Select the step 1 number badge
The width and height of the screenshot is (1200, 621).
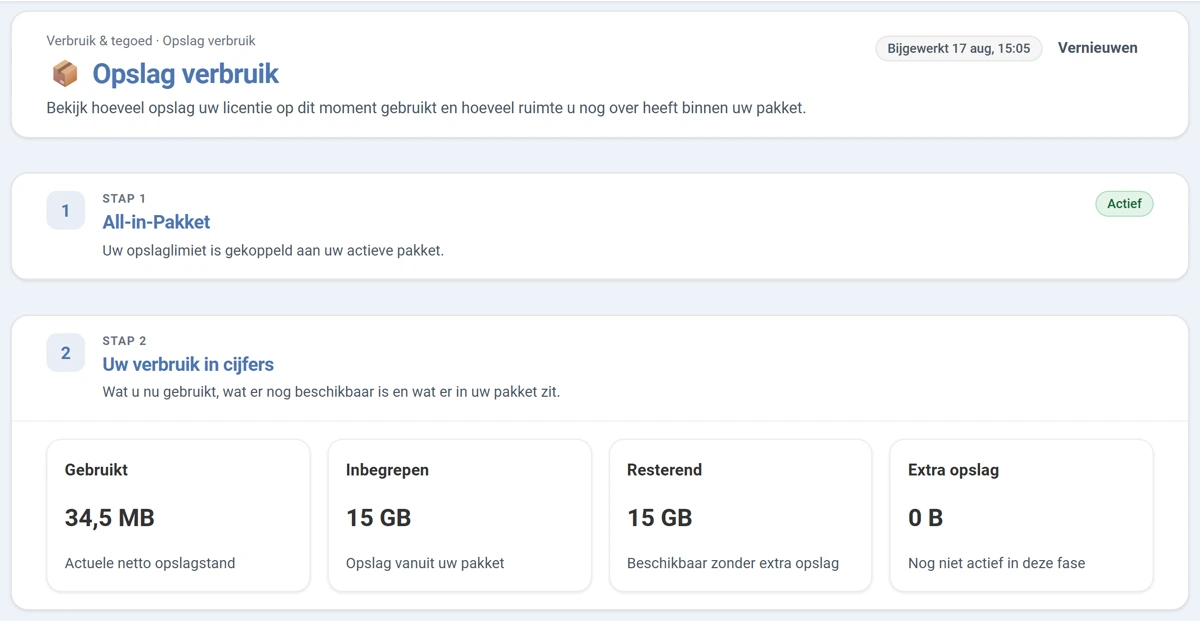point(66,211)
